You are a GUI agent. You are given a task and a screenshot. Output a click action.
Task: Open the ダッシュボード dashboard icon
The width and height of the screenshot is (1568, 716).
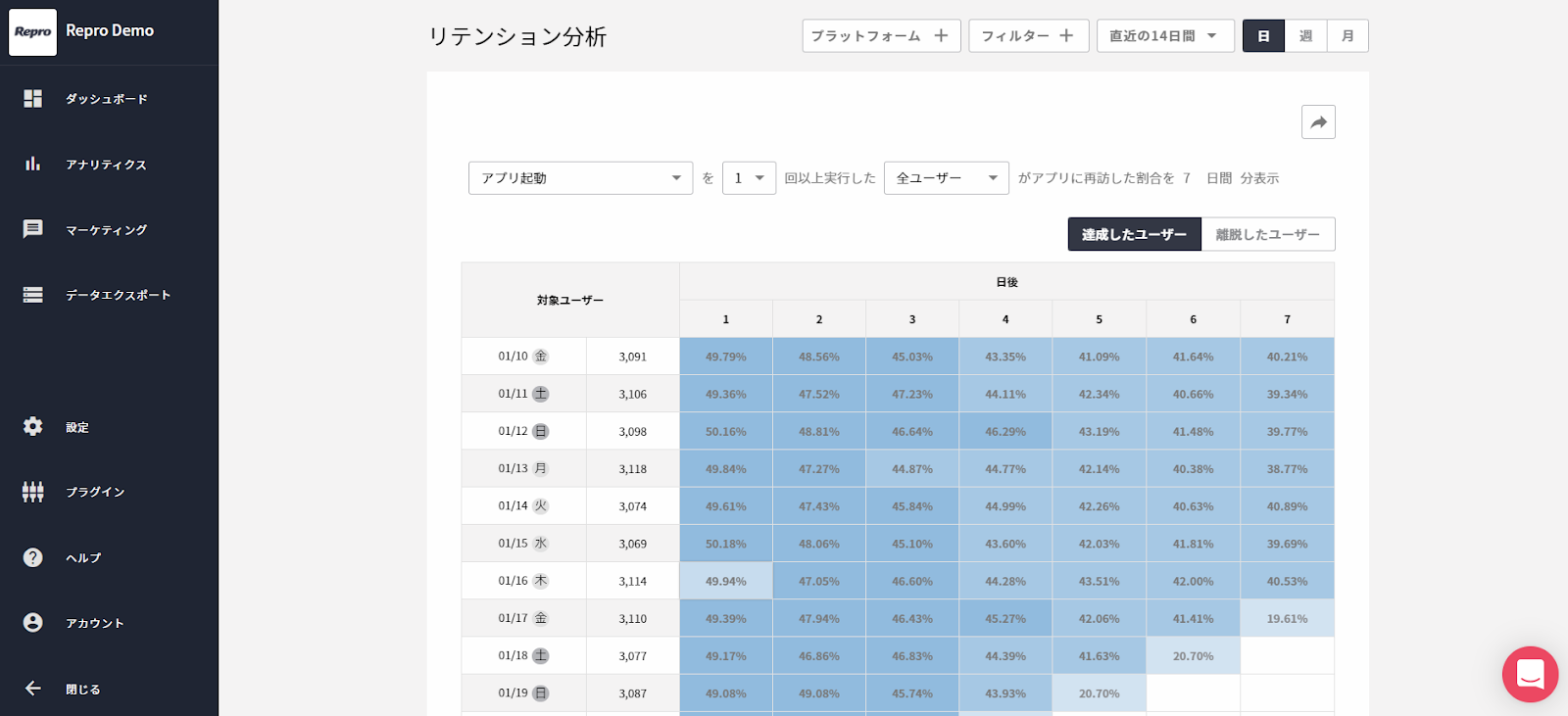(x=33, y=99)
